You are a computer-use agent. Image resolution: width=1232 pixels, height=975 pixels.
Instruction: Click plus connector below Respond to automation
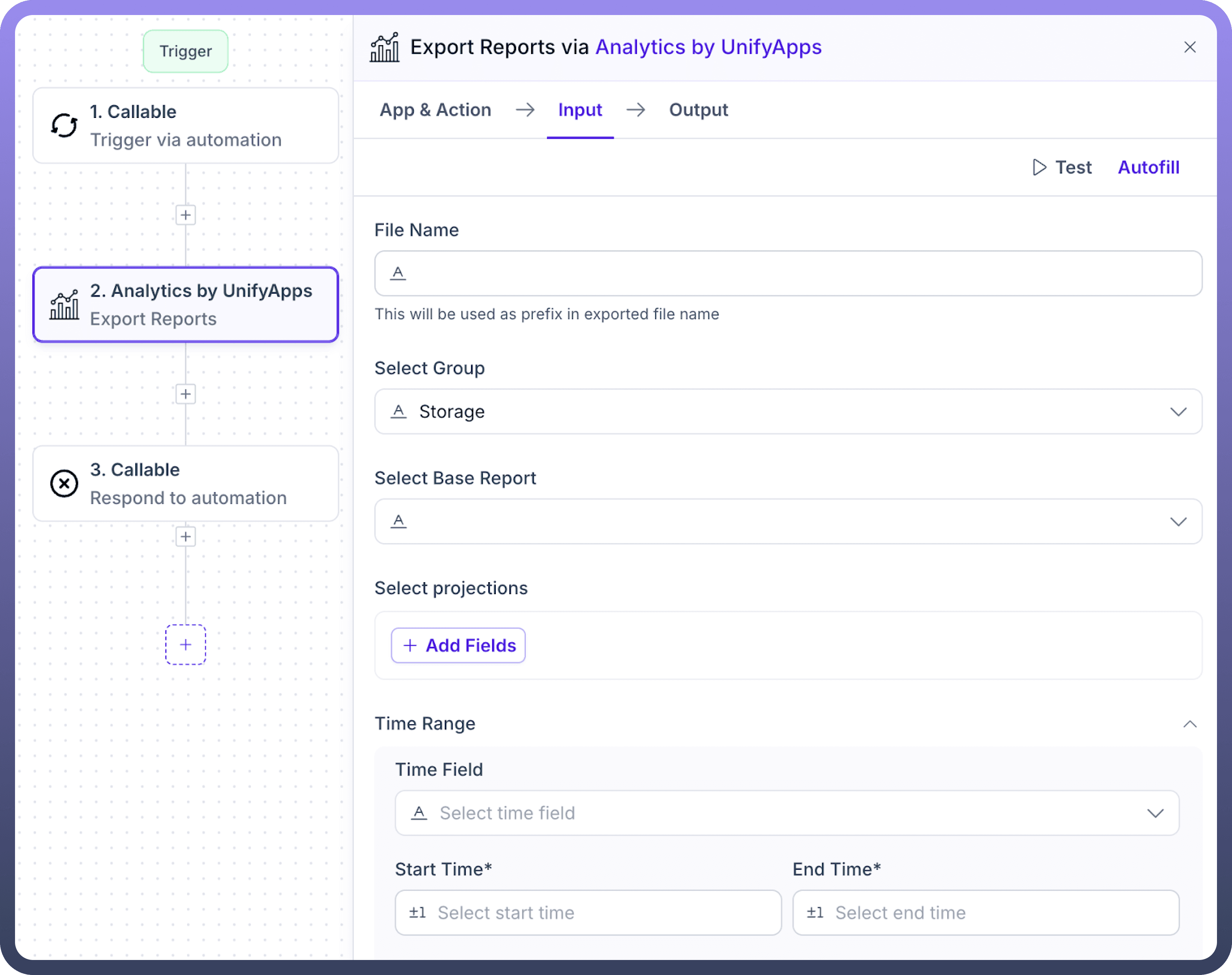(186, 537)
